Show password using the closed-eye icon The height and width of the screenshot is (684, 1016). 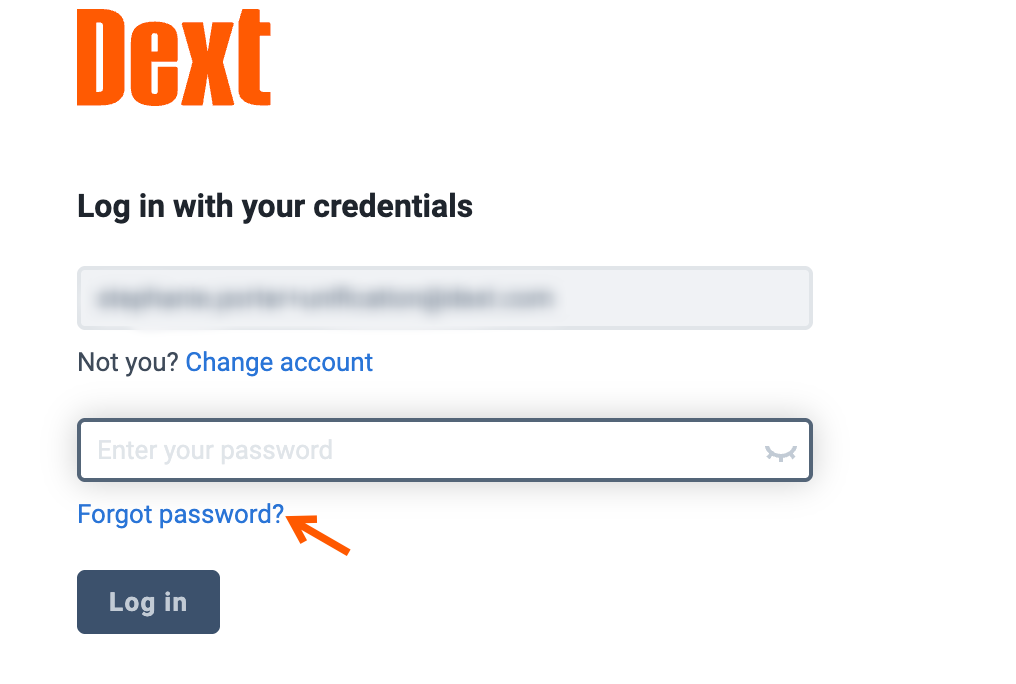(x=780, y=453)
